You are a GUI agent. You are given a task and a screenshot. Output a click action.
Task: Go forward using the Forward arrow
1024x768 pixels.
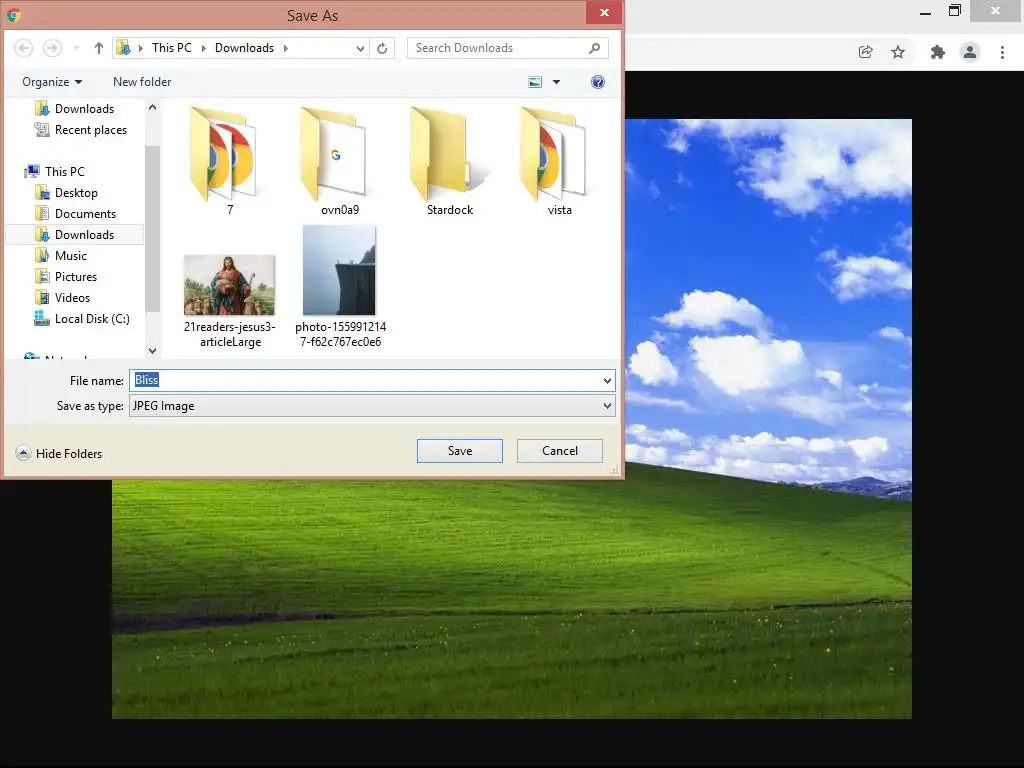click(x=52, y=48)
